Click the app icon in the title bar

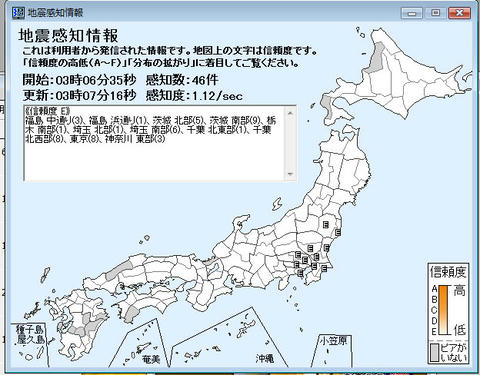tap(18, 13)
